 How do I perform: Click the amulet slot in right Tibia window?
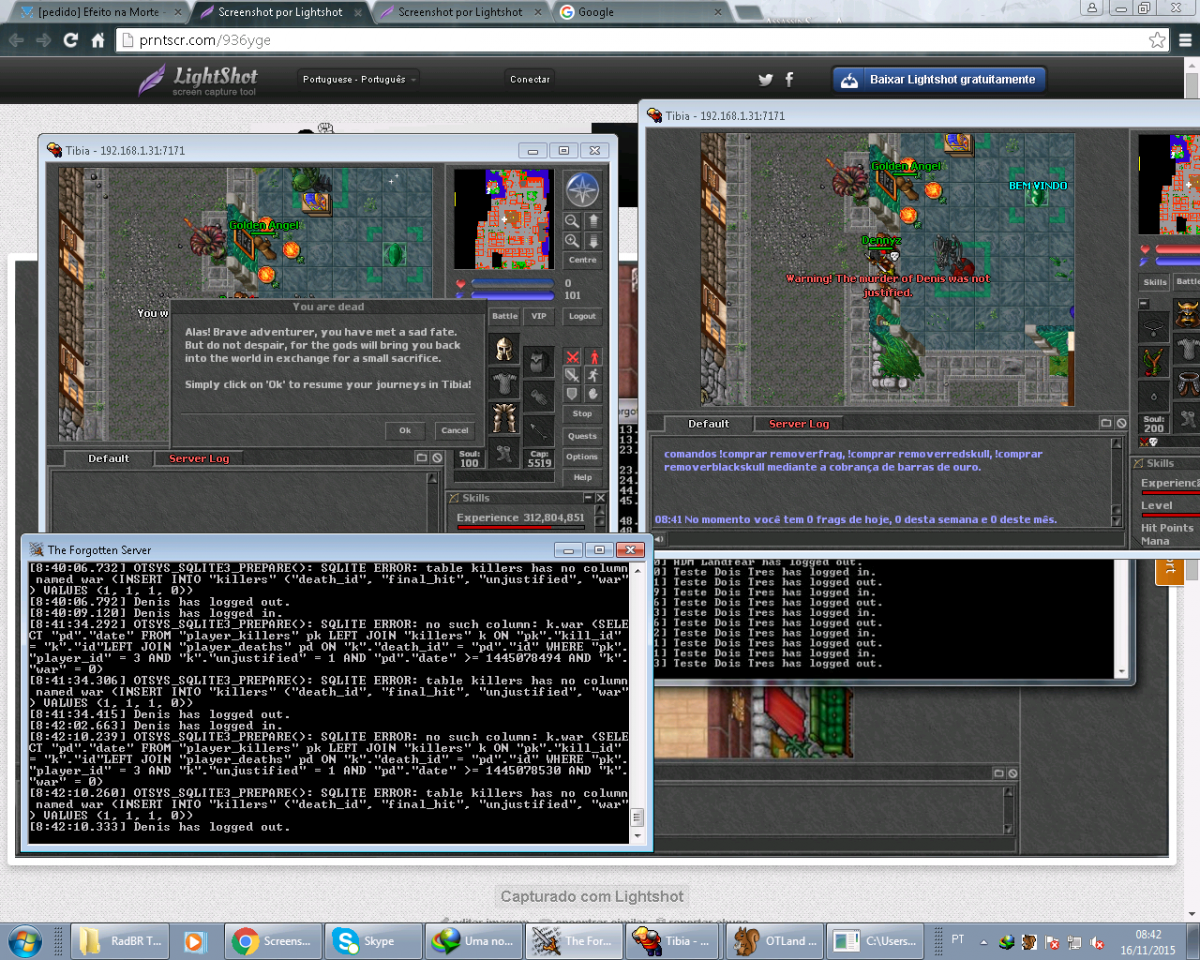click(1154, 326)
